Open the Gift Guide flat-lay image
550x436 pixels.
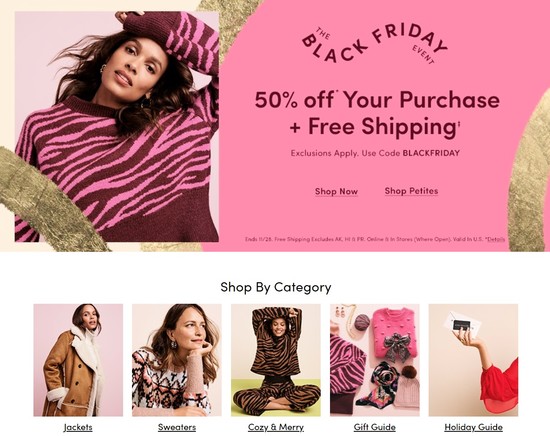375,360
